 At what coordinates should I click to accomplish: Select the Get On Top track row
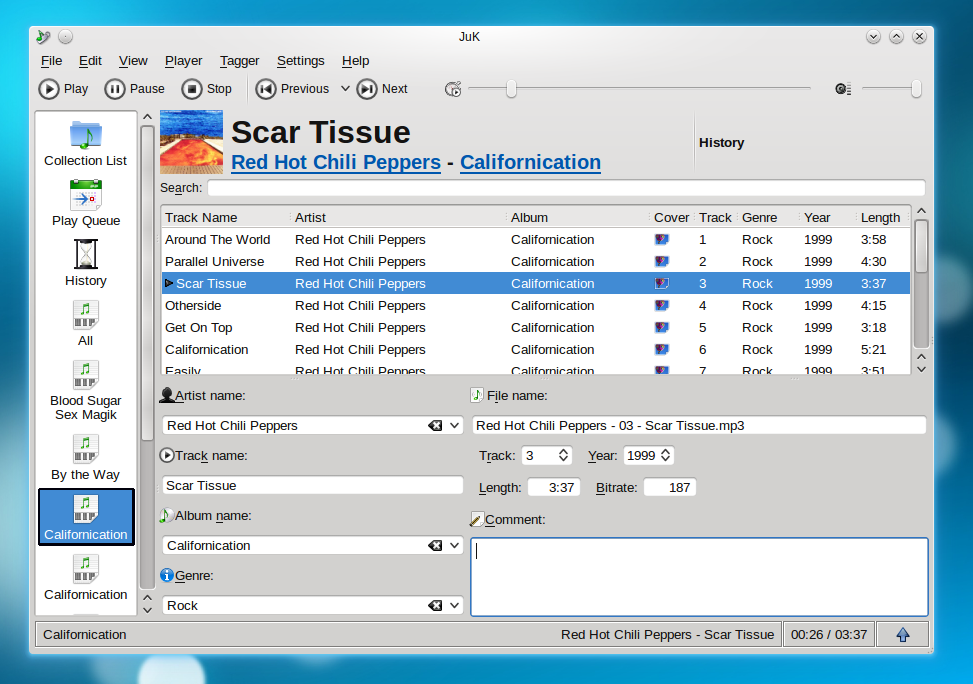[x=536, y=327]
